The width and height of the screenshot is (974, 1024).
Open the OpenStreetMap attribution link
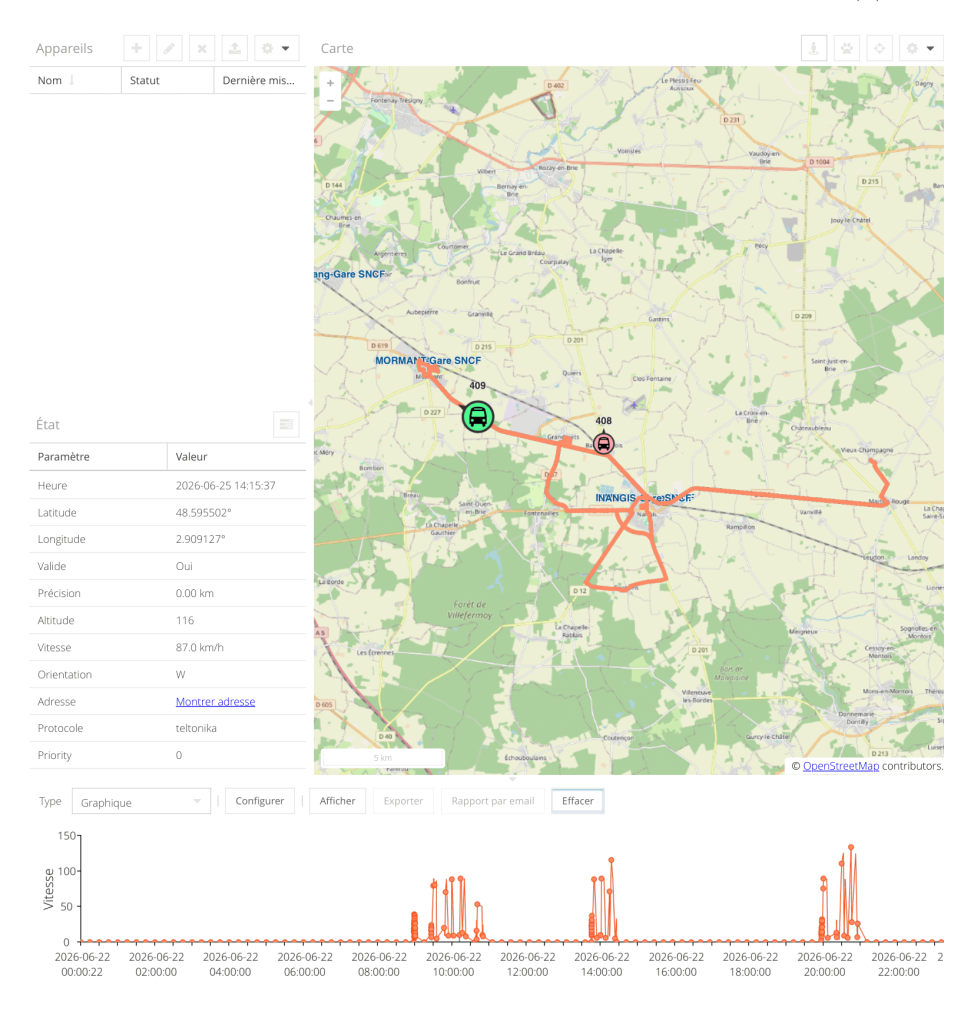point(841,766)
